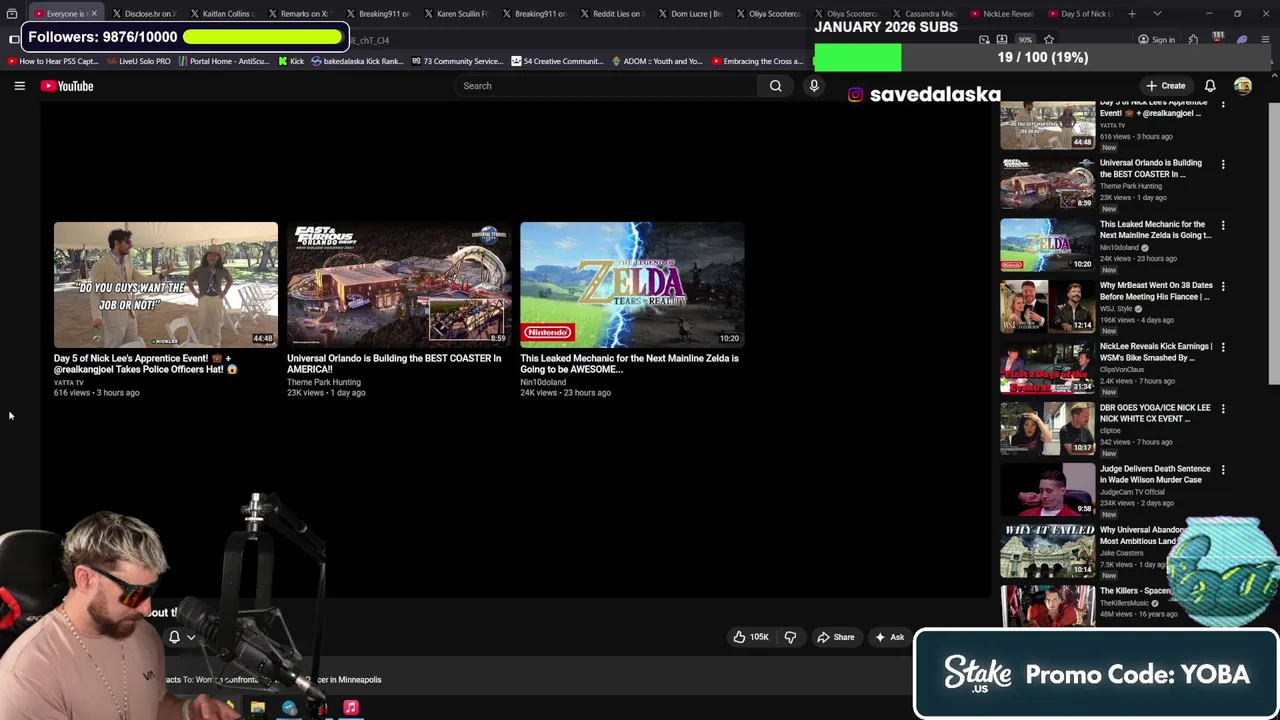The height and width of the screenshot is (720, 1280).
Task: Start voice search with microphone icon
Action: 814,86
